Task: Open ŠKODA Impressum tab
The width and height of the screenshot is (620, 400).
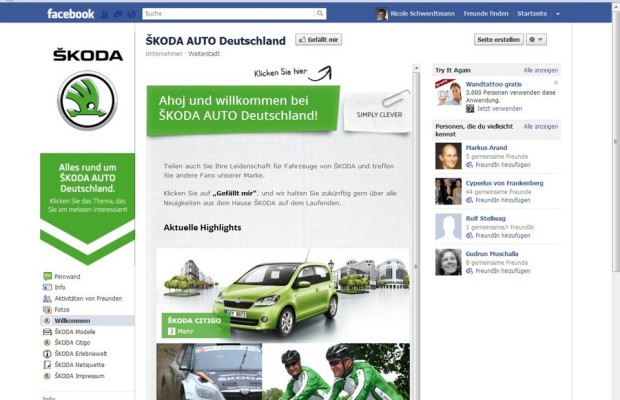Action: coord(79,375)
